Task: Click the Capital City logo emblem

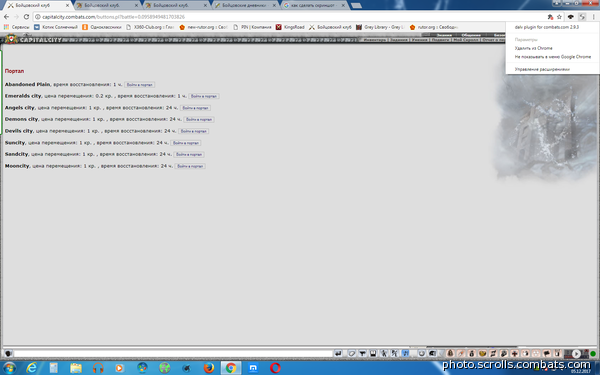Action: 11,39
